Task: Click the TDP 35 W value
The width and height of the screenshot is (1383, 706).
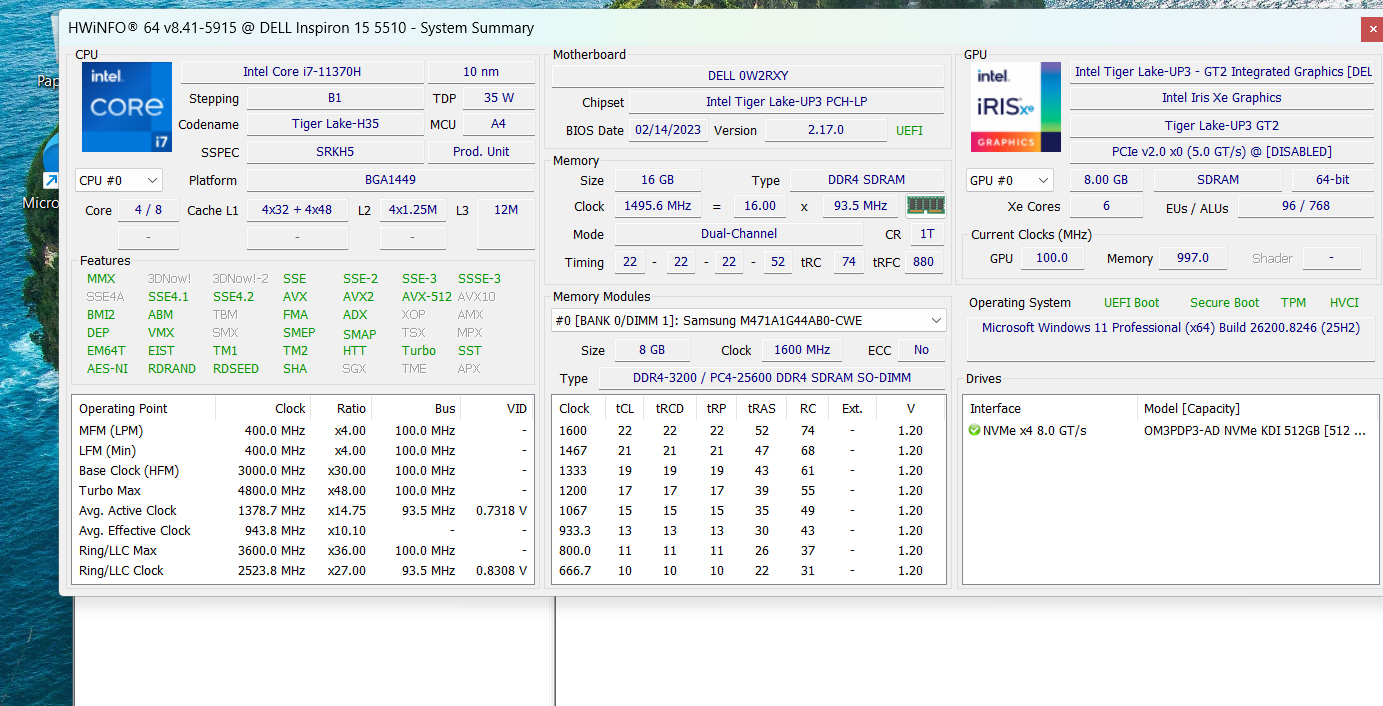Action: point(498,98)
